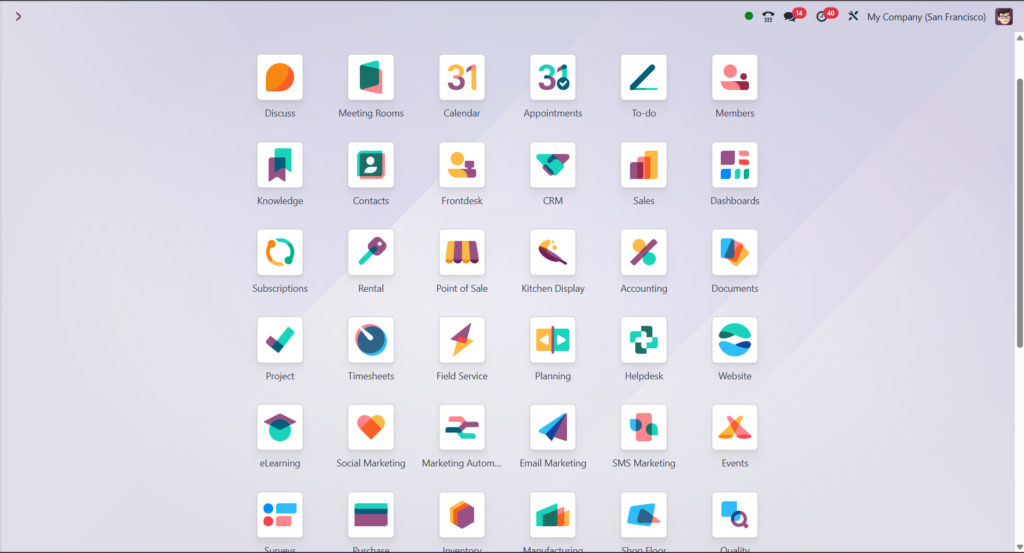Launch the Sales app
Image resolution: width=1024 pixels, height=553 pixels.
pos(643,165)
